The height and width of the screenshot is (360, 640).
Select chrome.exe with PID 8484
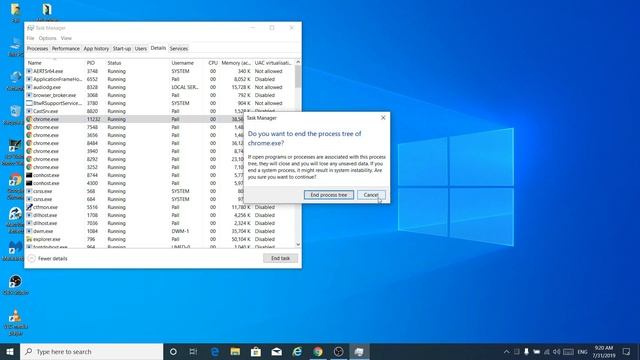[135, 143]
